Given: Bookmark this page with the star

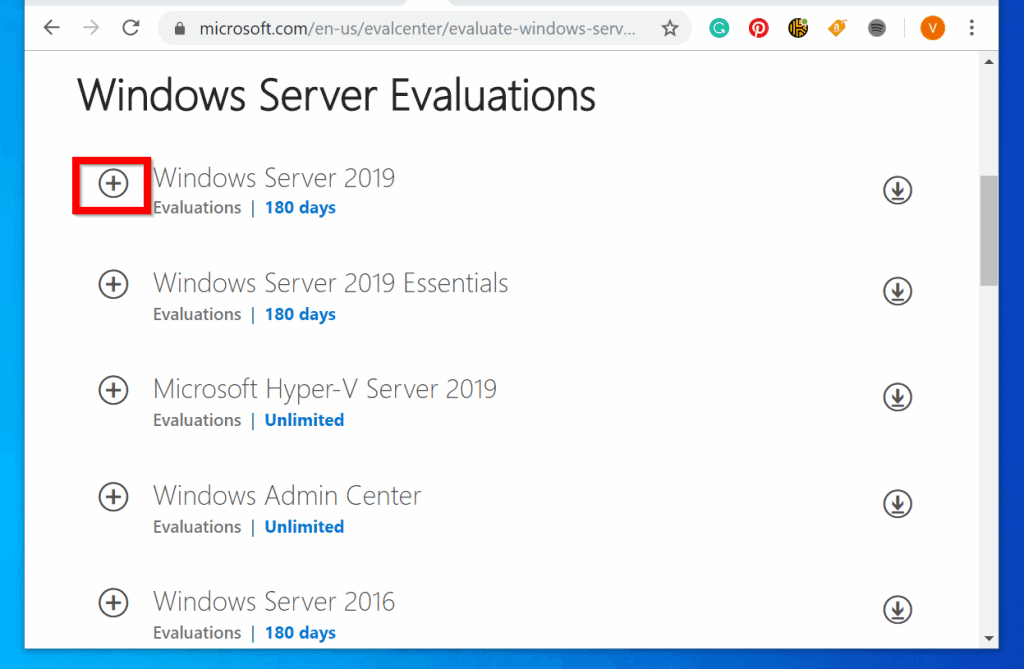Looking at the screenshot, I should click(x=670, y=28).
